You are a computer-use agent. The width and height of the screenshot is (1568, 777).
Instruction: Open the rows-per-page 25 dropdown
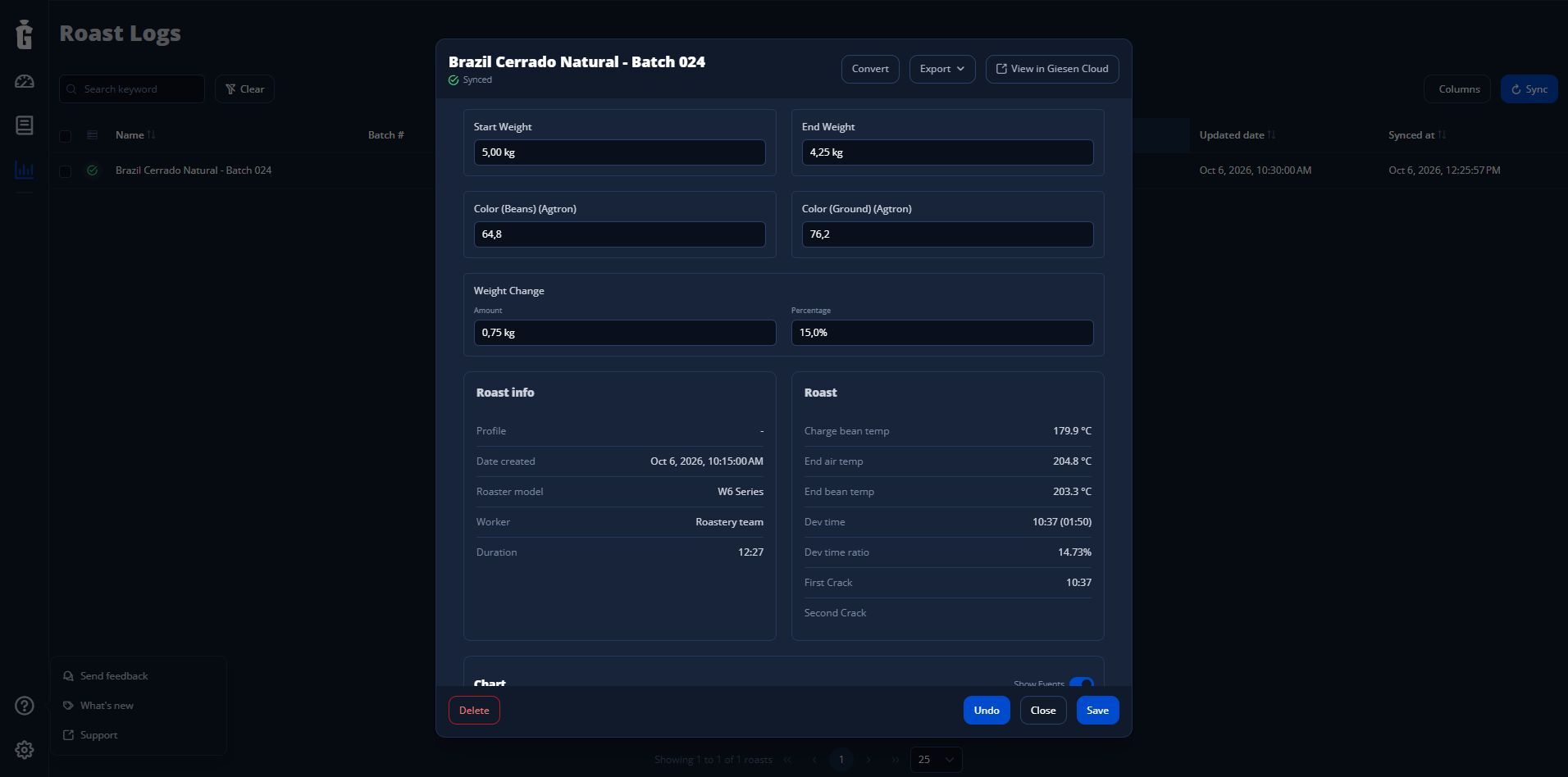[x=937, y=760]
